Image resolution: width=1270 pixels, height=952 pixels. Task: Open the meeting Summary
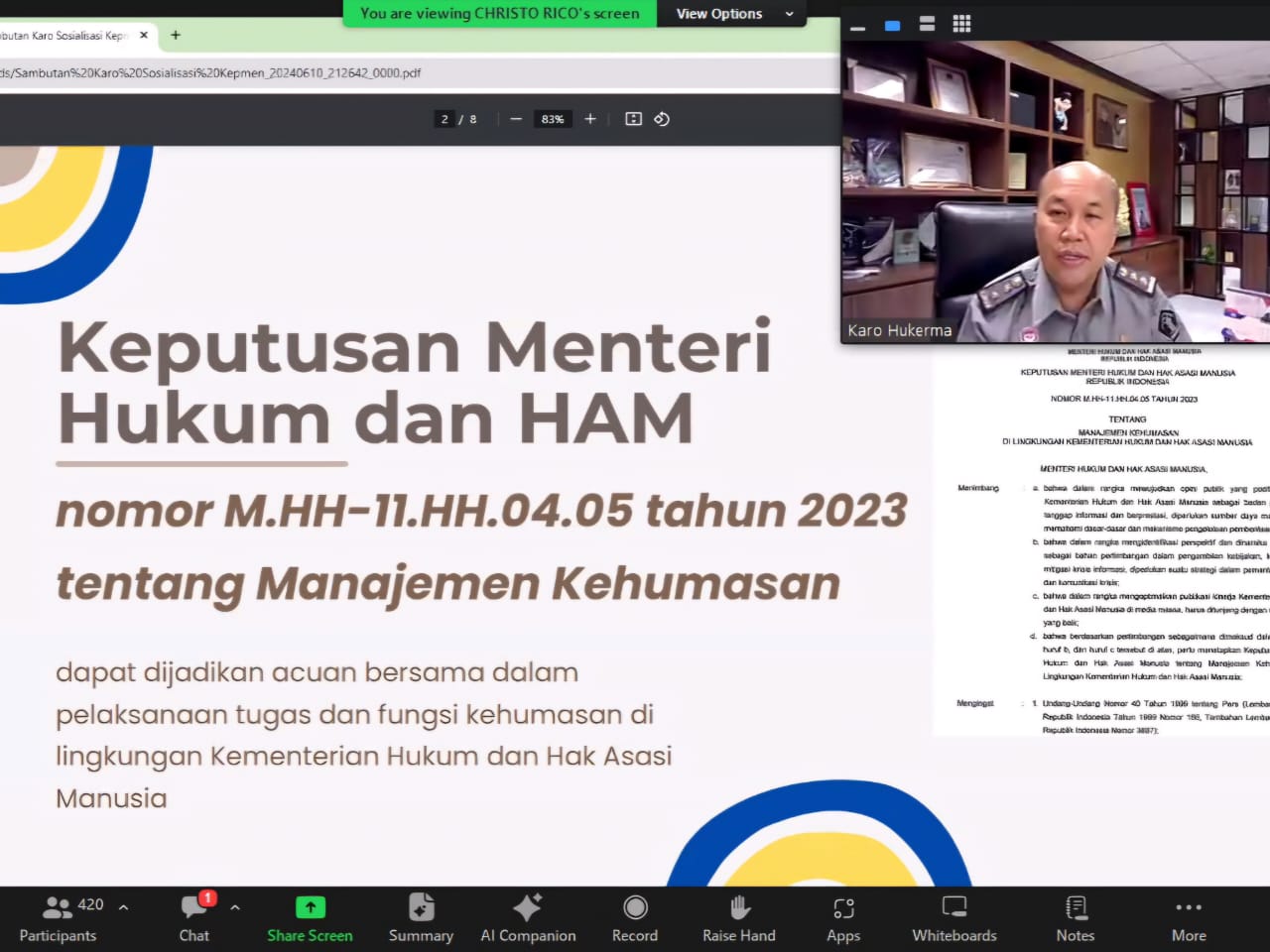click(421, 919)
